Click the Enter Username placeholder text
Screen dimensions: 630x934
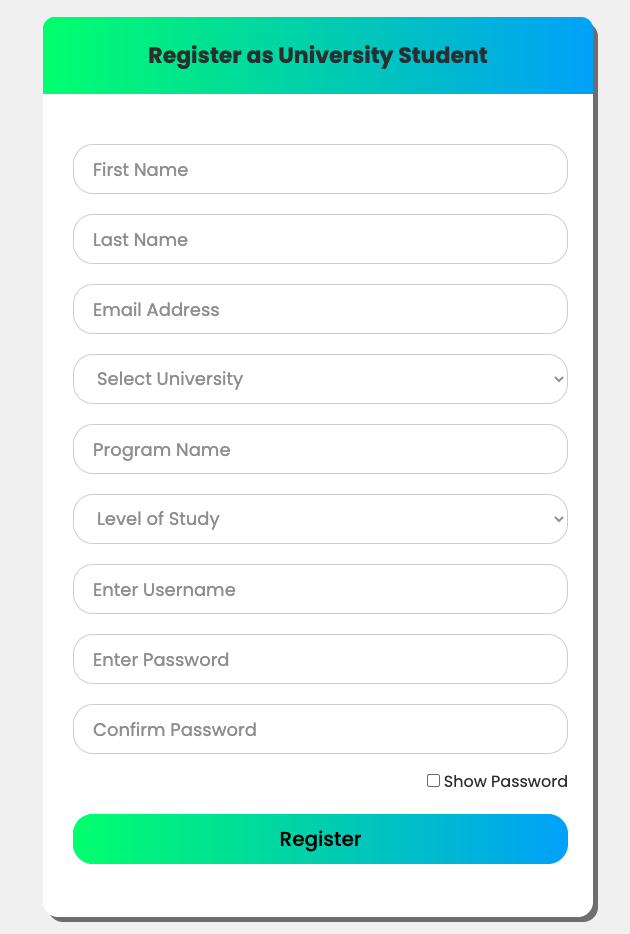point(164,590)
